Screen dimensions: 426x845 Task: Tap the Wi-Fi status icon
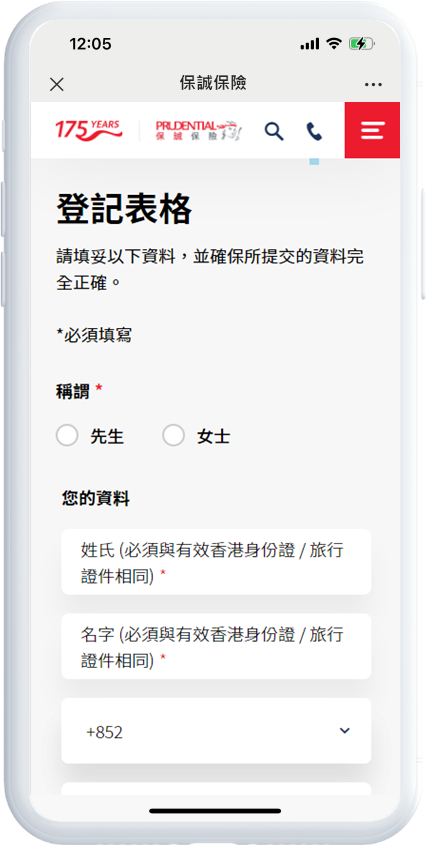click(x=334, y=44)
